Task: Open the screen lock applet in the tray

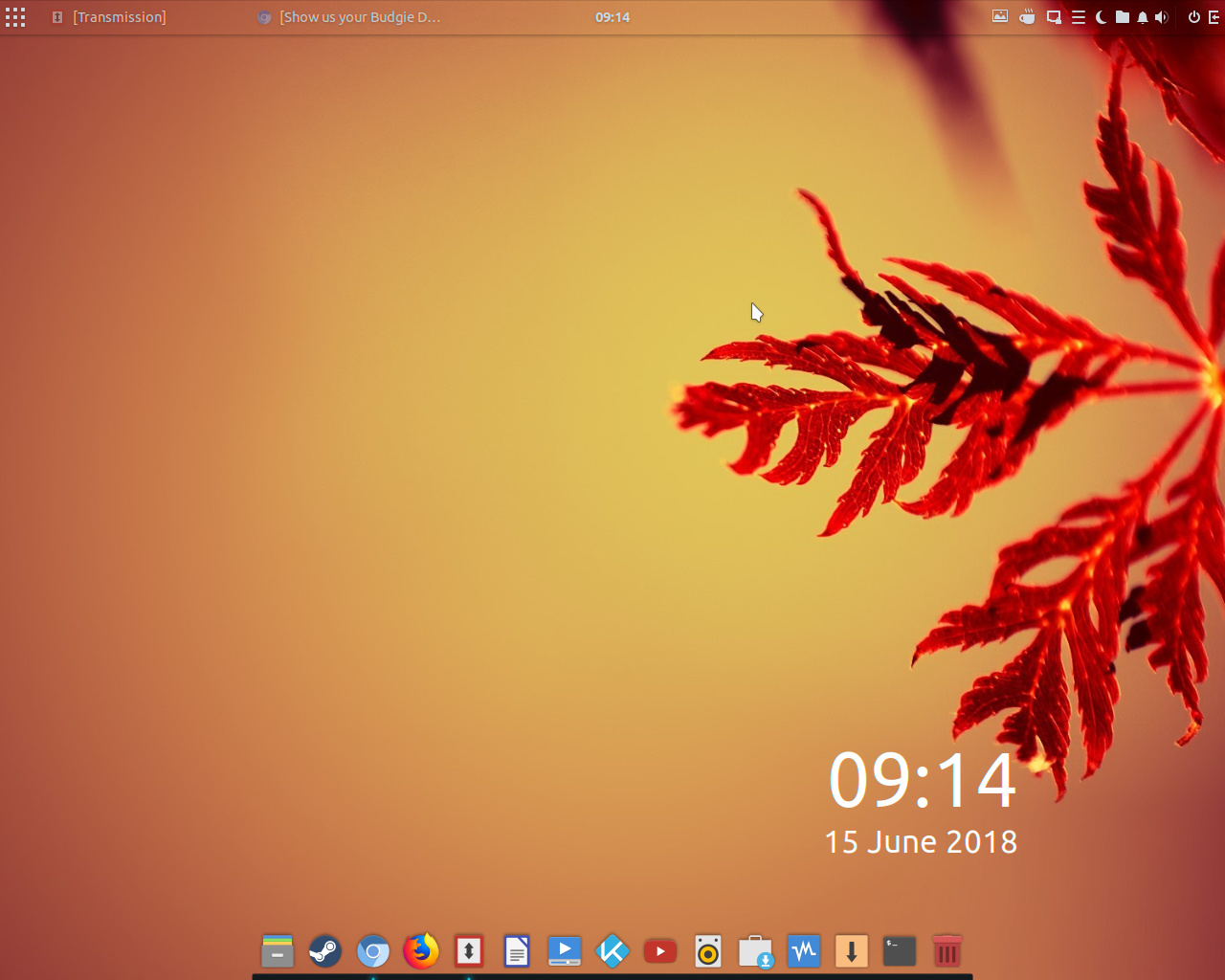Action: coord(1054,17)
